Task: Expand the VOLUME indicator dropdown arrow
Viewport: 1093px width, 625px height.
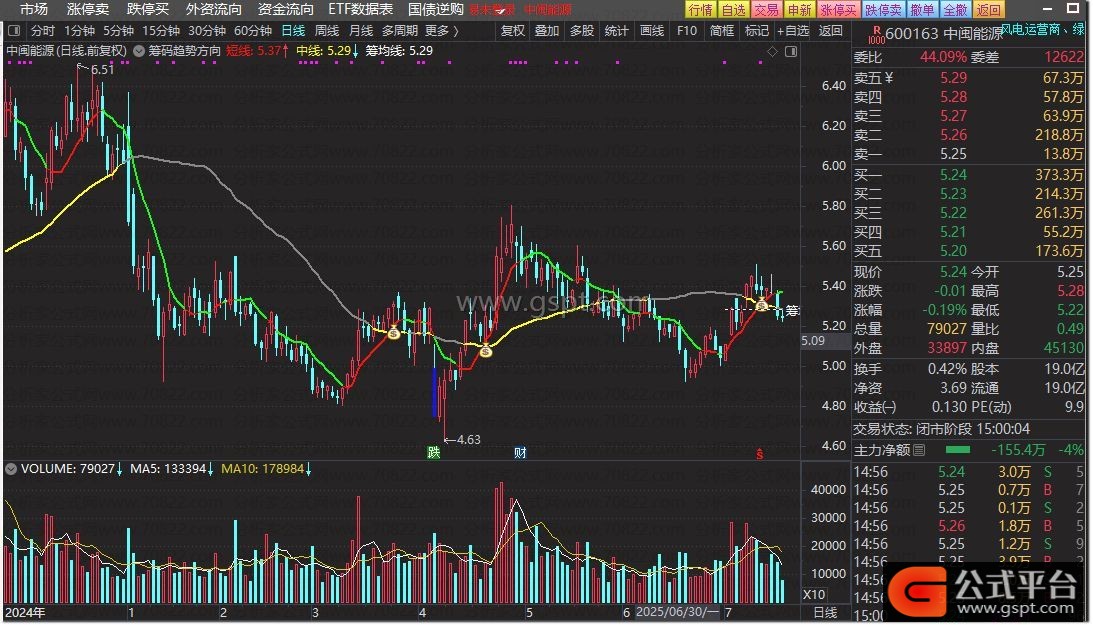Action: [x=10, y=469]
